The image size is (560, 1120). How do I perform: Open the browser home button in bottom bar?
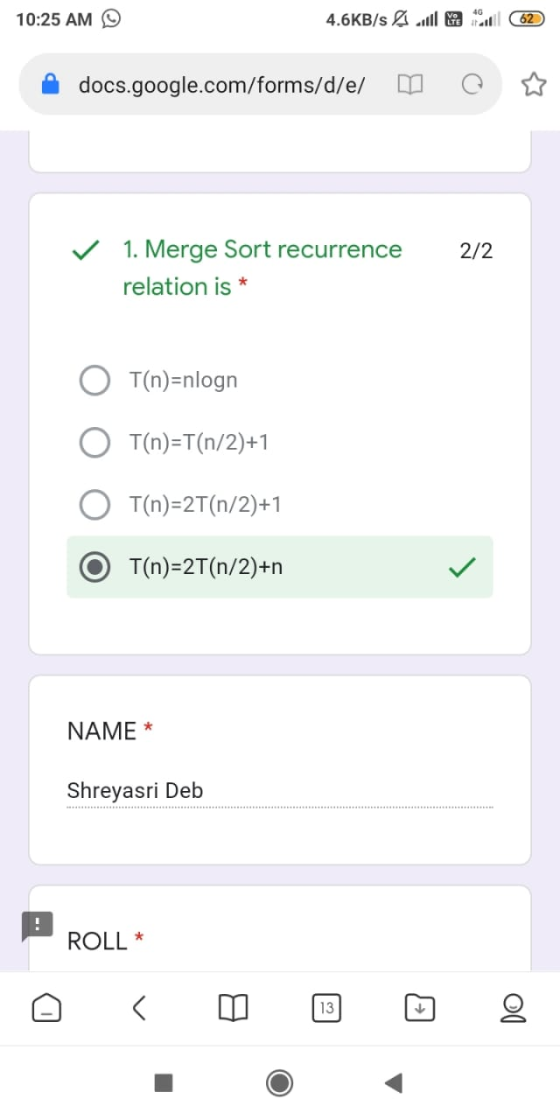click(x=46, y=1008)
